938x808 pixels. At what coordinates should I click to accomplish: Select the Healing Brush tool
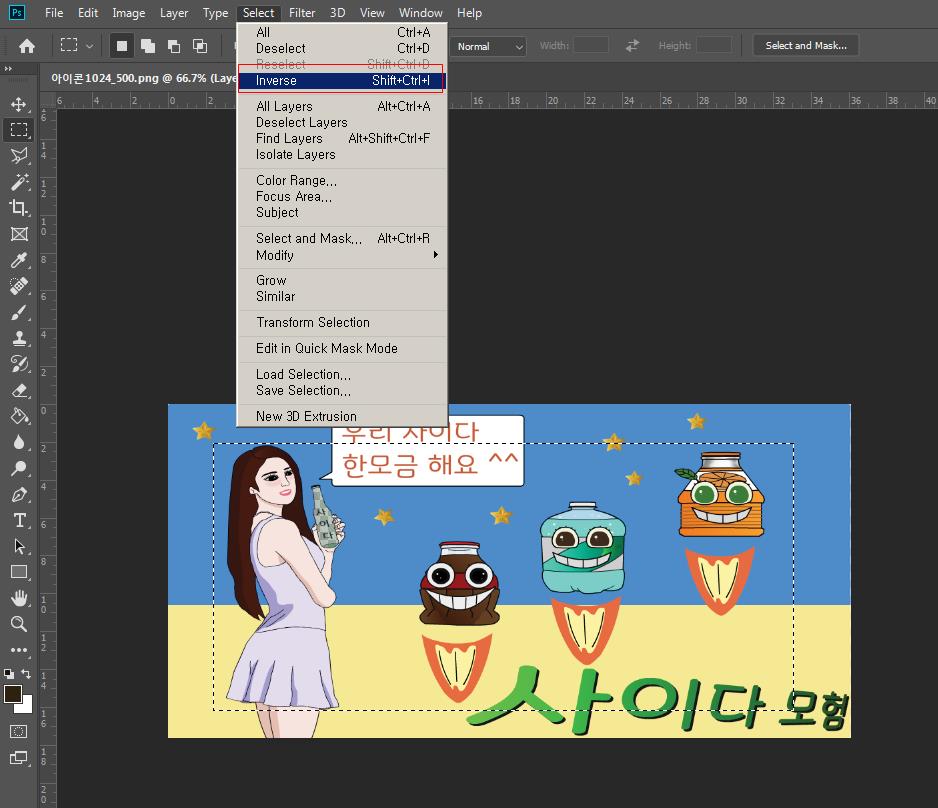(x=19, y=286)
